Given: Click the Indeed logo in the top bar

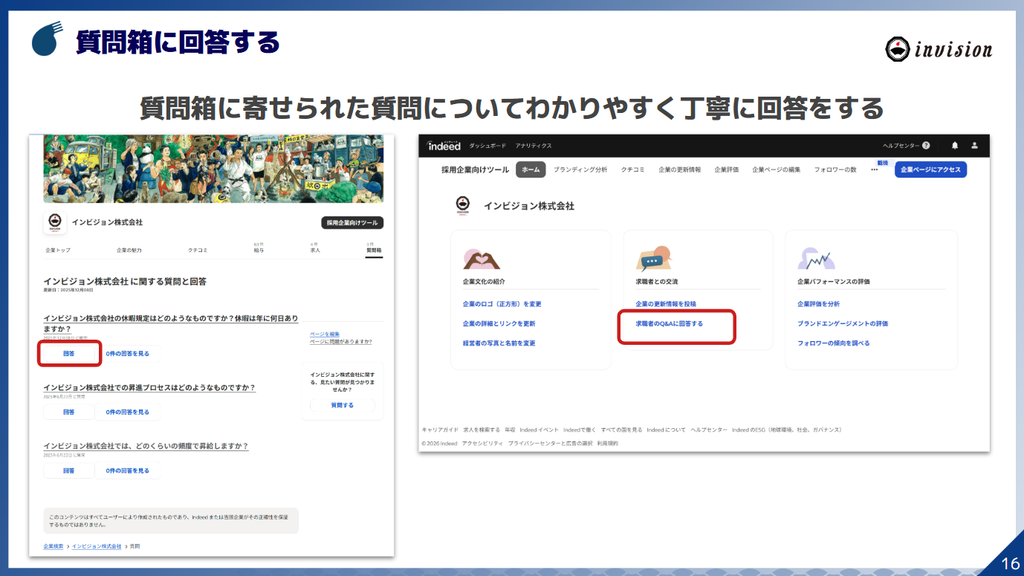Looking at the screenshot, I should (444, 146).
